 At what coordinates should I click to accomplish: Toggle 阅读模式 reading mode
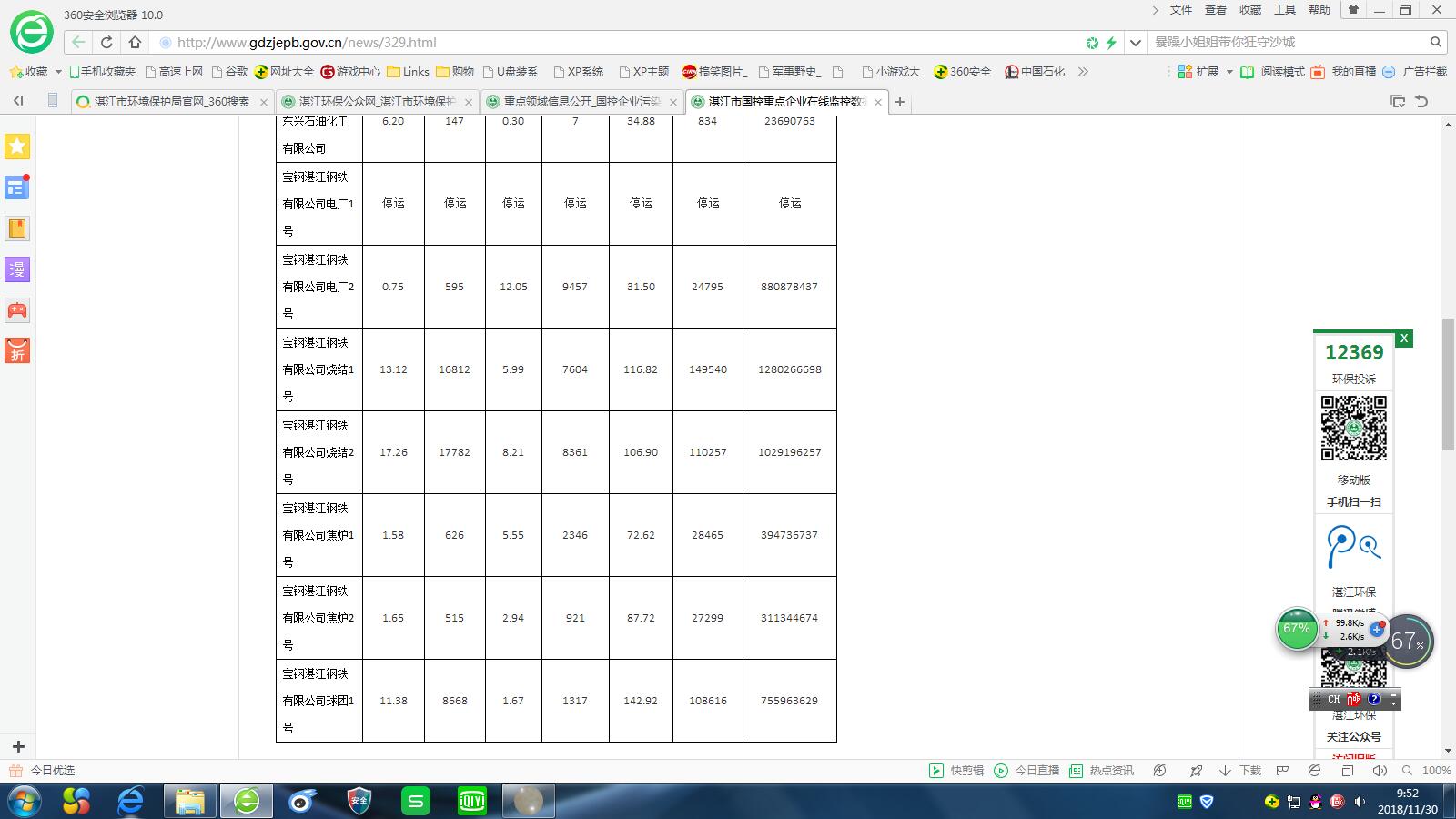1273,72
